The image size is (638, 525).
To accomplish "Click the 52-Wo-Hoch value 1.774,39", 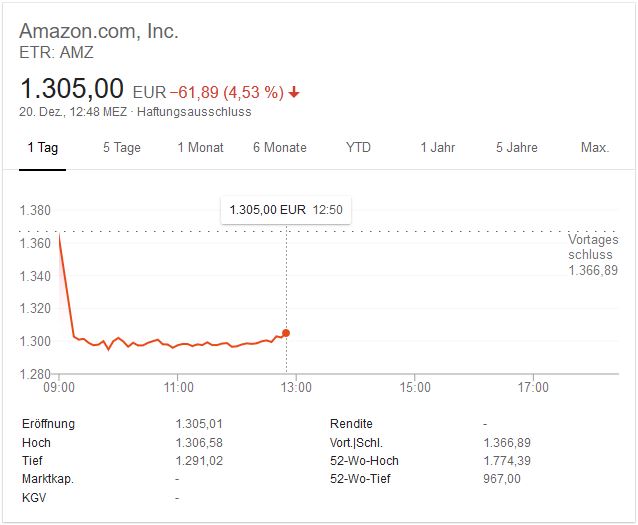I will click(509, 460).
